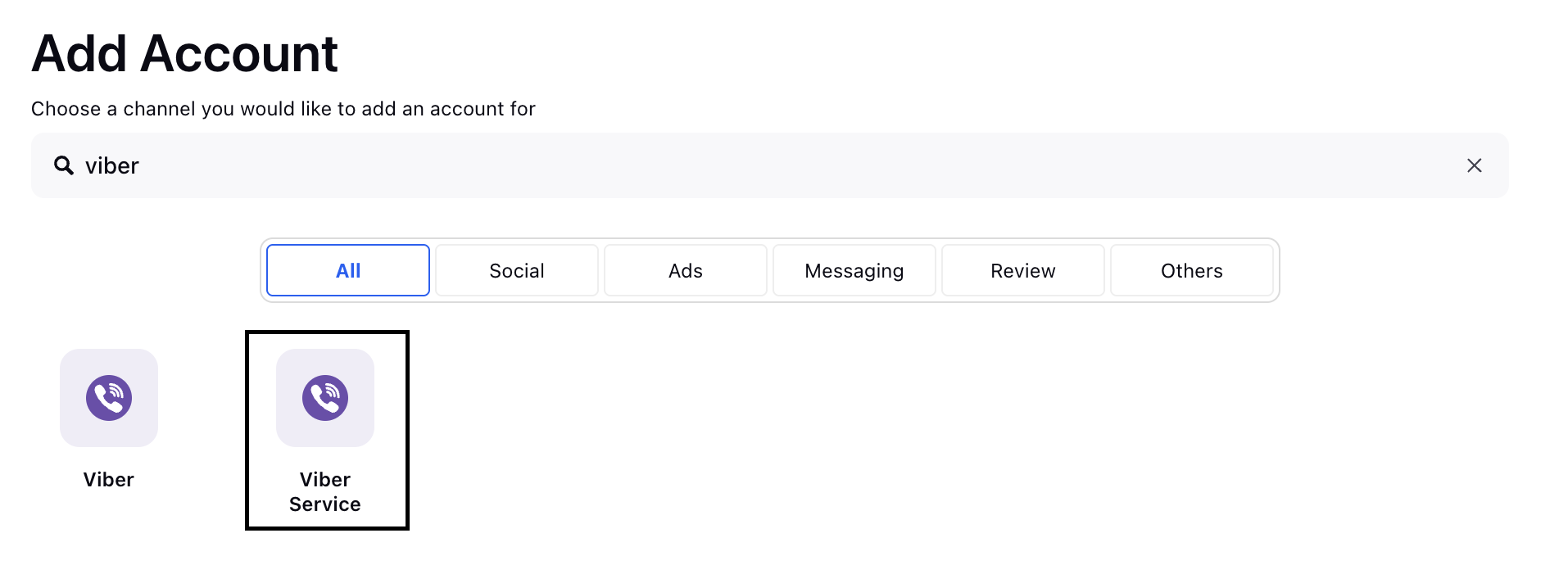Select the Viber Service label text
Screen dimensions: 1568x583
(325, 492)
